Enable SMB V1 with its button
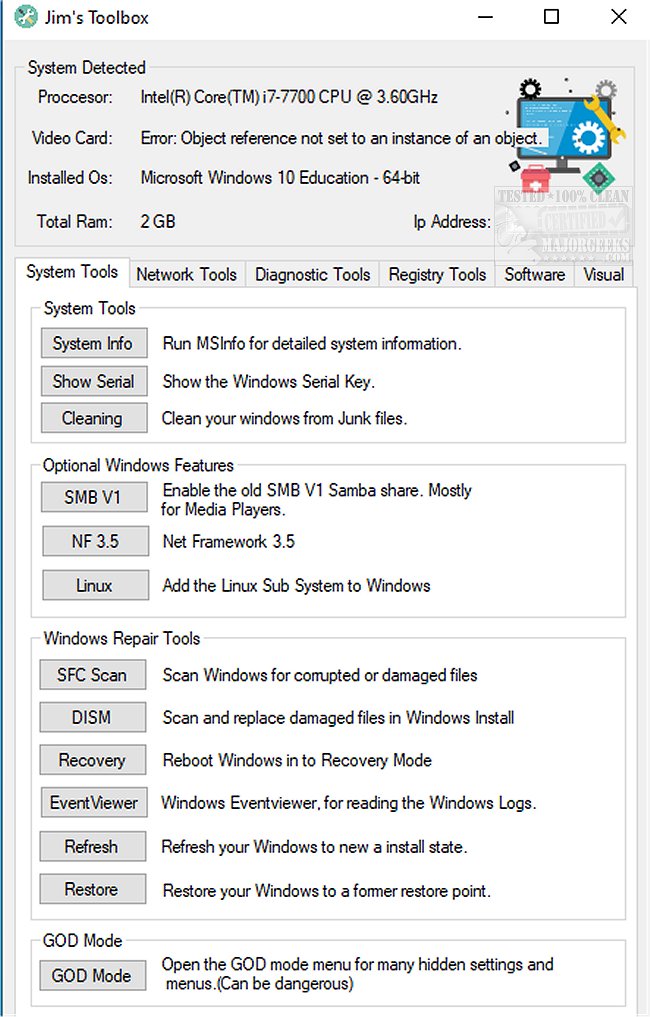 (x=93, y=497)
